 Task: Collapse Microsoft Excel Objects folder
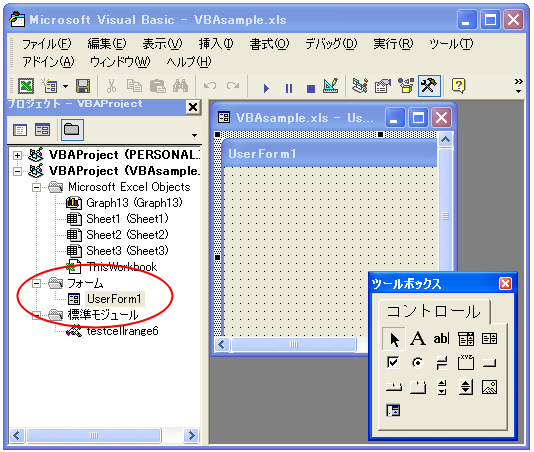pyautogui.click(x=36, y=187)
